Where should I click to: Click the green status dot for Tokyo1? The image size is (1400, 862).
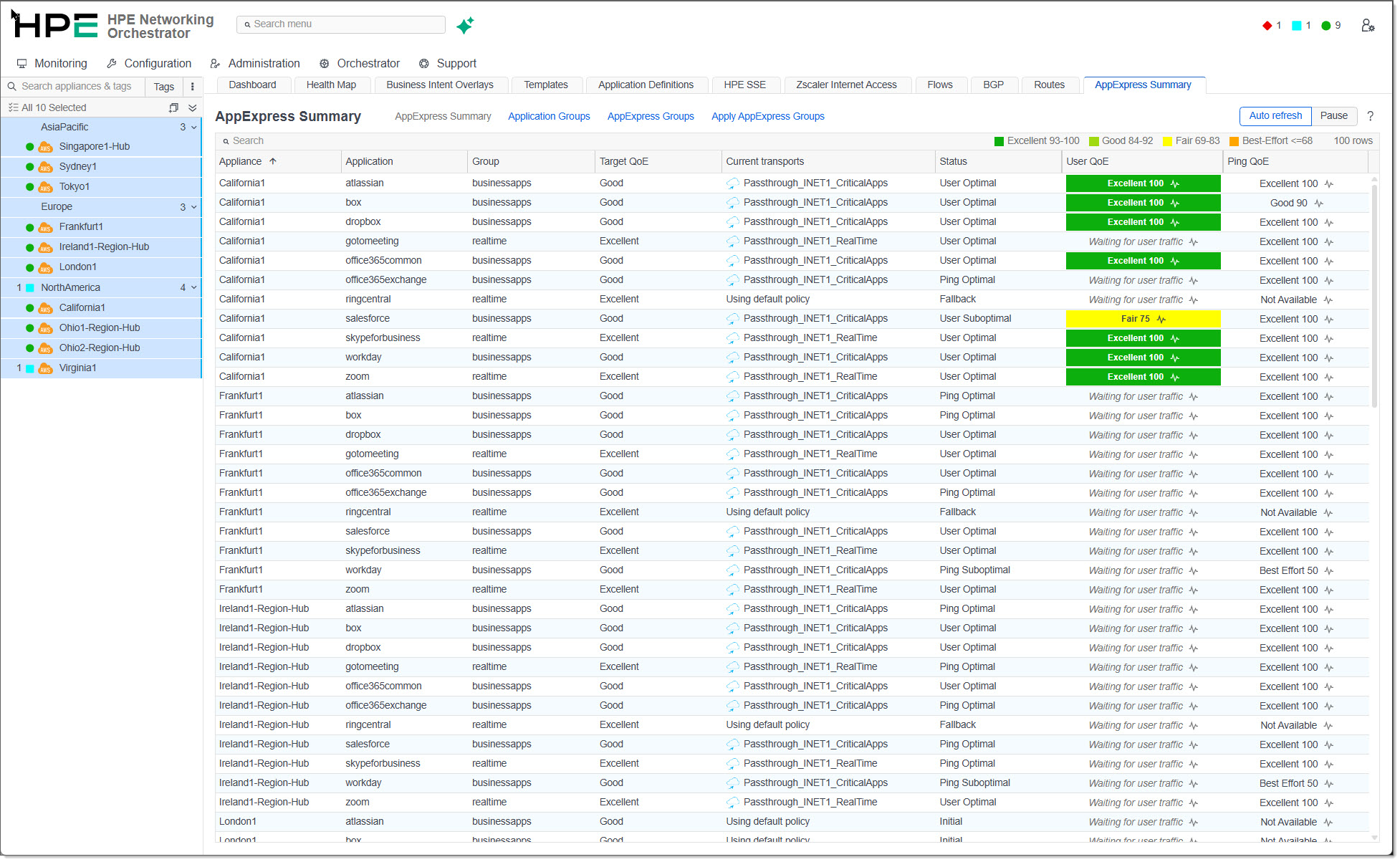pyautogui.click(x=29, y=187)
